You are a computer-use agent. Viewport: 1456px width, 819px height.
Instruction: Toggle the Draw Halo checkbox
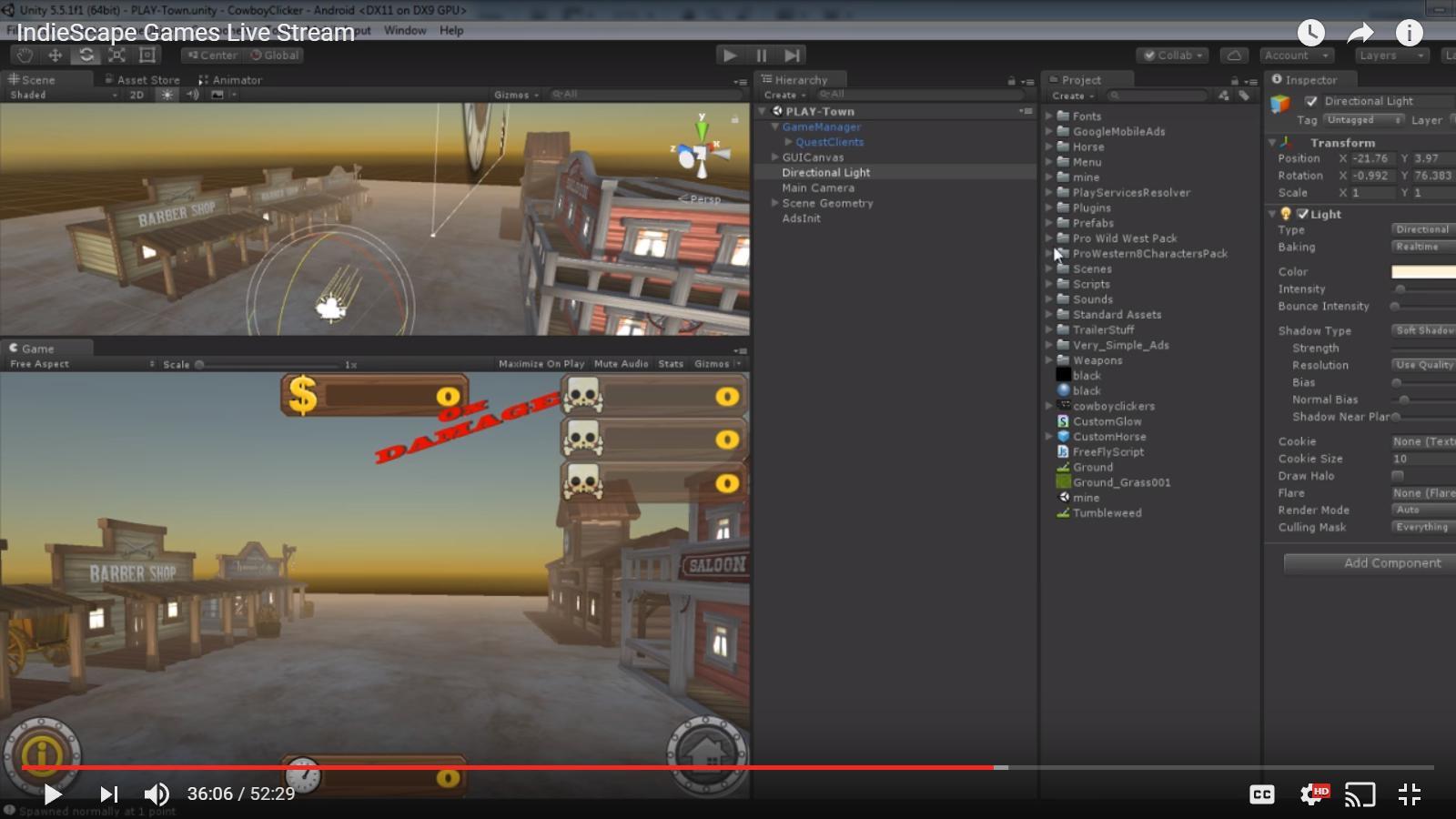click(x=1398, y=476)
